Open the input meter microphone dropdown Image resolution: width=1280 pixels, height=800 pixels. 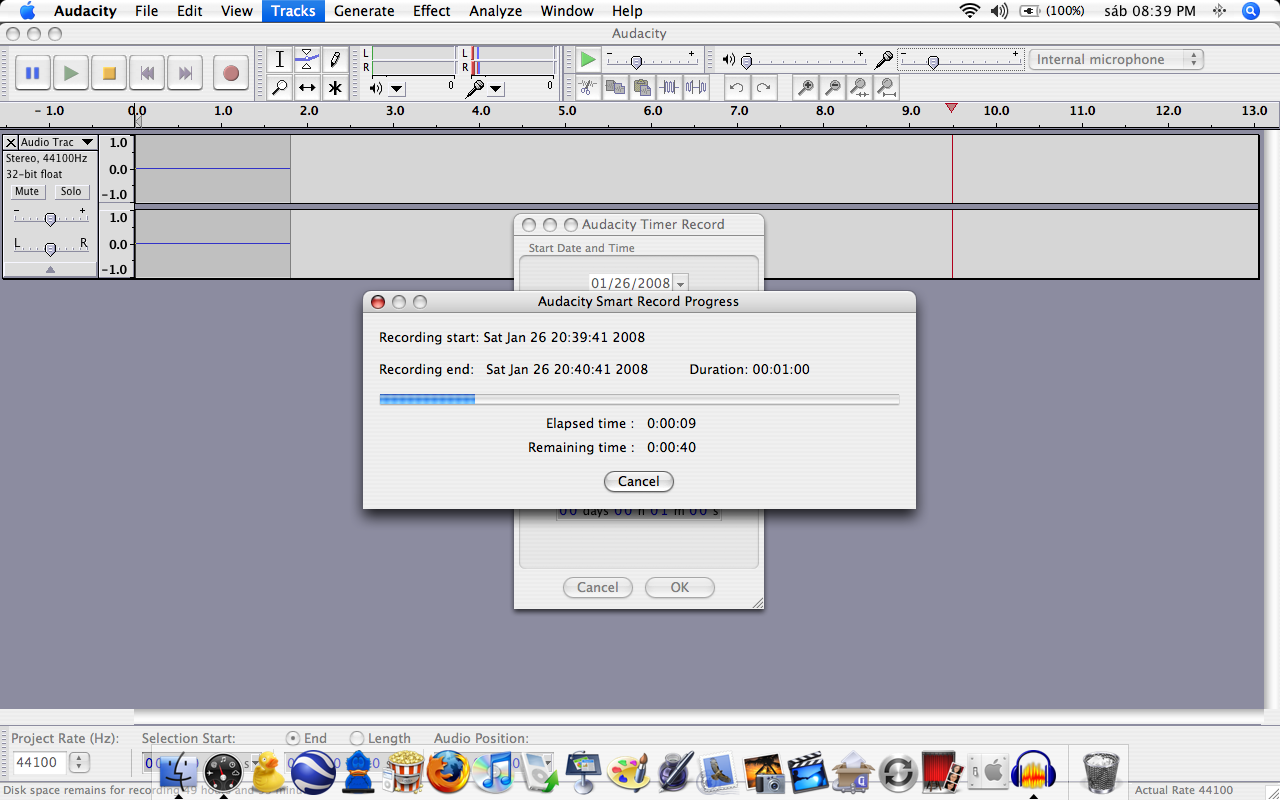point(496,89)
